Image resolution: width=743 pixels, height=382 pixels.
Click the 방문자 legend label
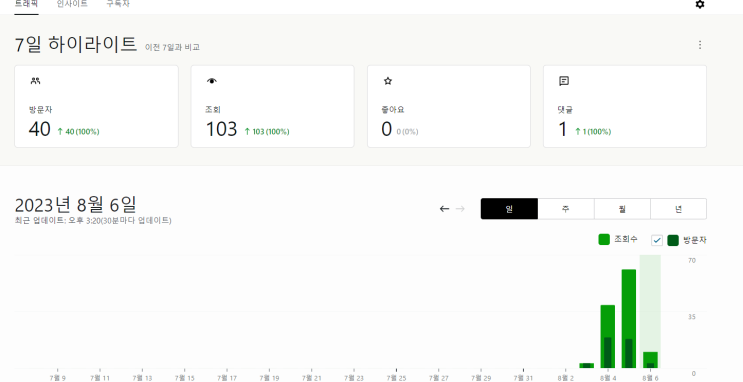pyautogui.click(x=695, y=240)
